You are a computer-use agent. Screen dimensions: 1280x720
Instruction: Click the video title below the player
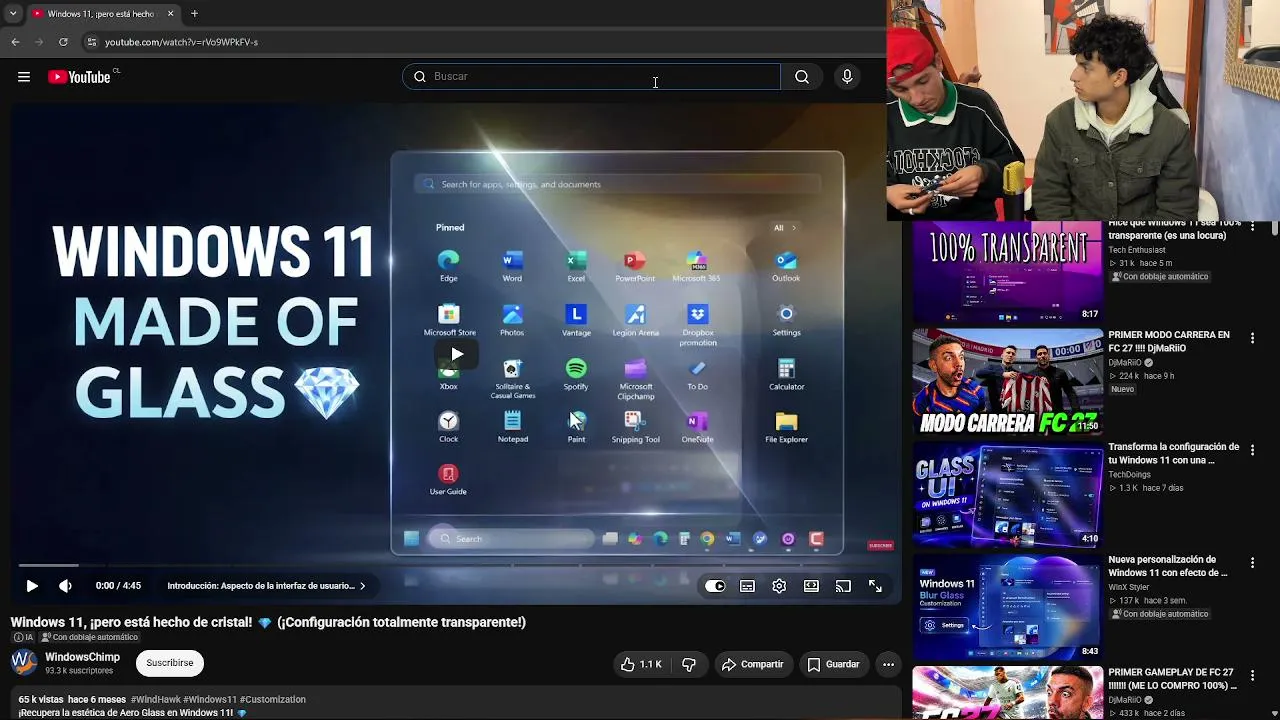(268, 622)
